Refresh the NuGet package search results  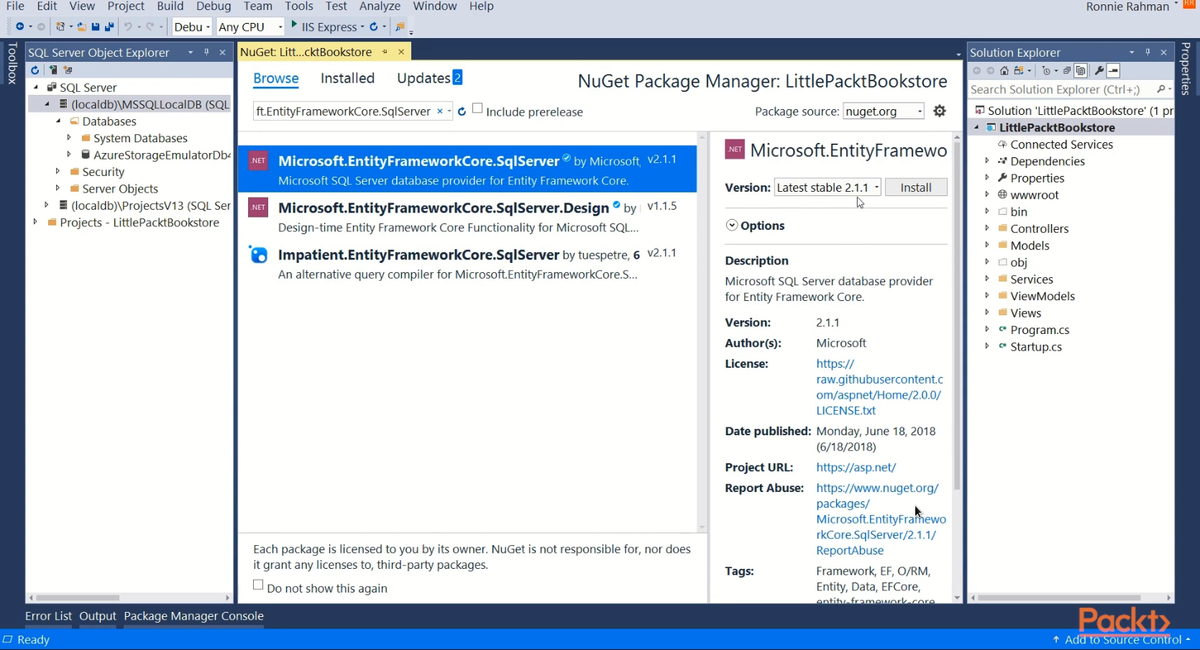[462, 111]
